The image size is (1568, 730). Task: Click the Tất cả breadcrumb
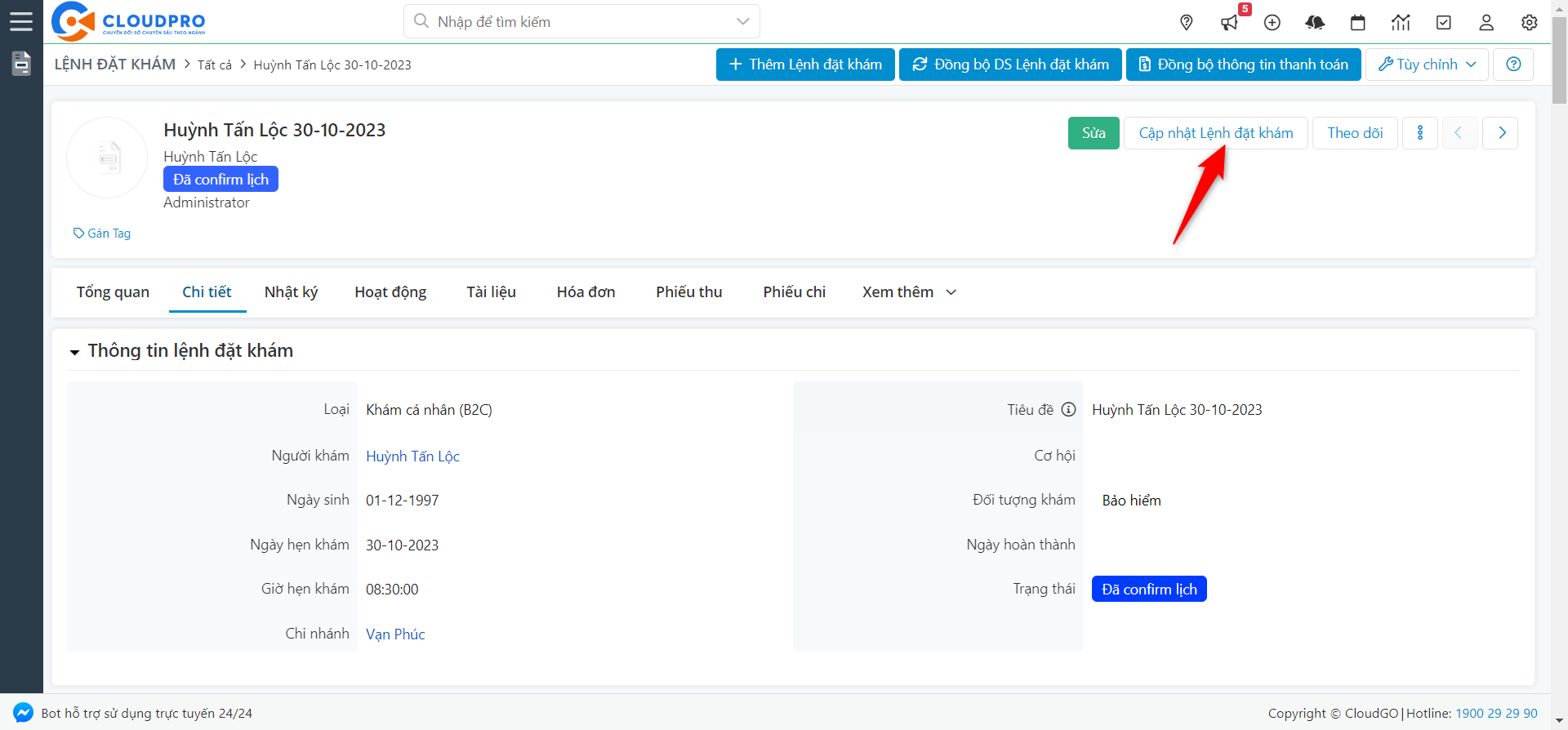point(215,65)
